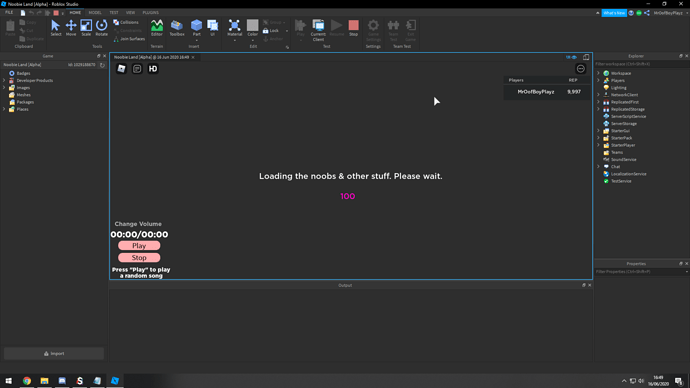Open the three-dots menu in viewport
The height and width of the screenshot is (388, 690).
pos(580,69)
